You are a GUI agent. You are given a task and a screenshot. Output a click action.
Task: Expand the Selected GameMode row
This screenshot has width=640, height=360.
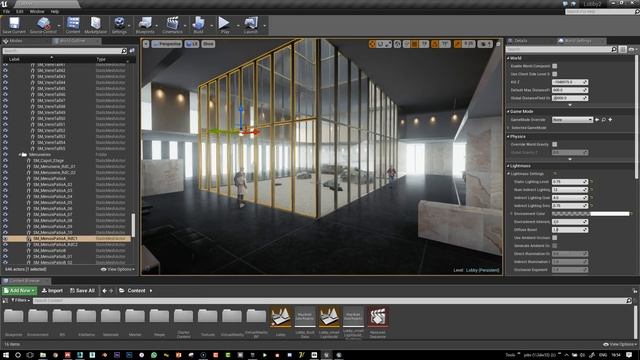click(x=509, y=128)
